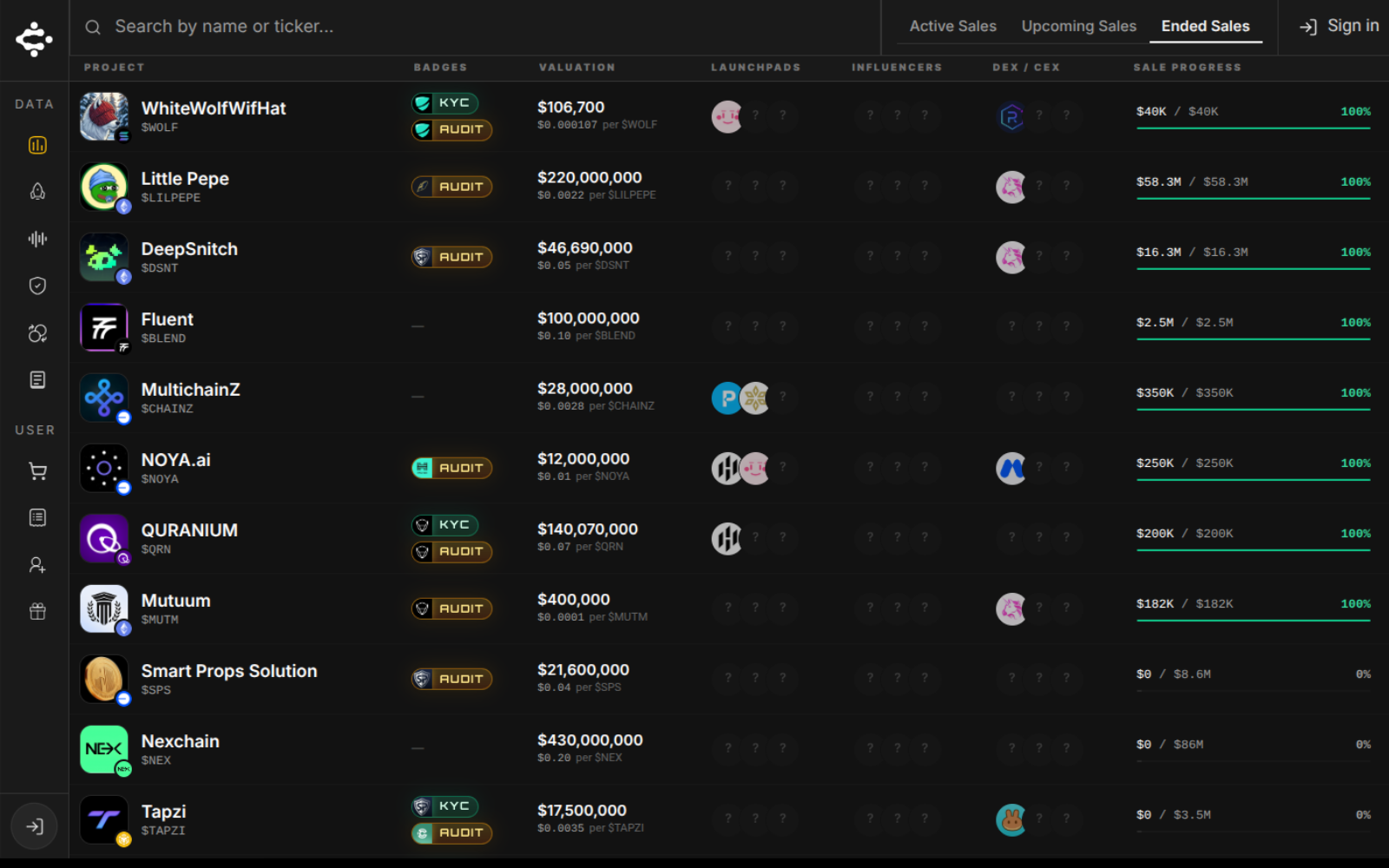Click the MultichainZ project logo
1389x868 pixels.
(104, 398)
